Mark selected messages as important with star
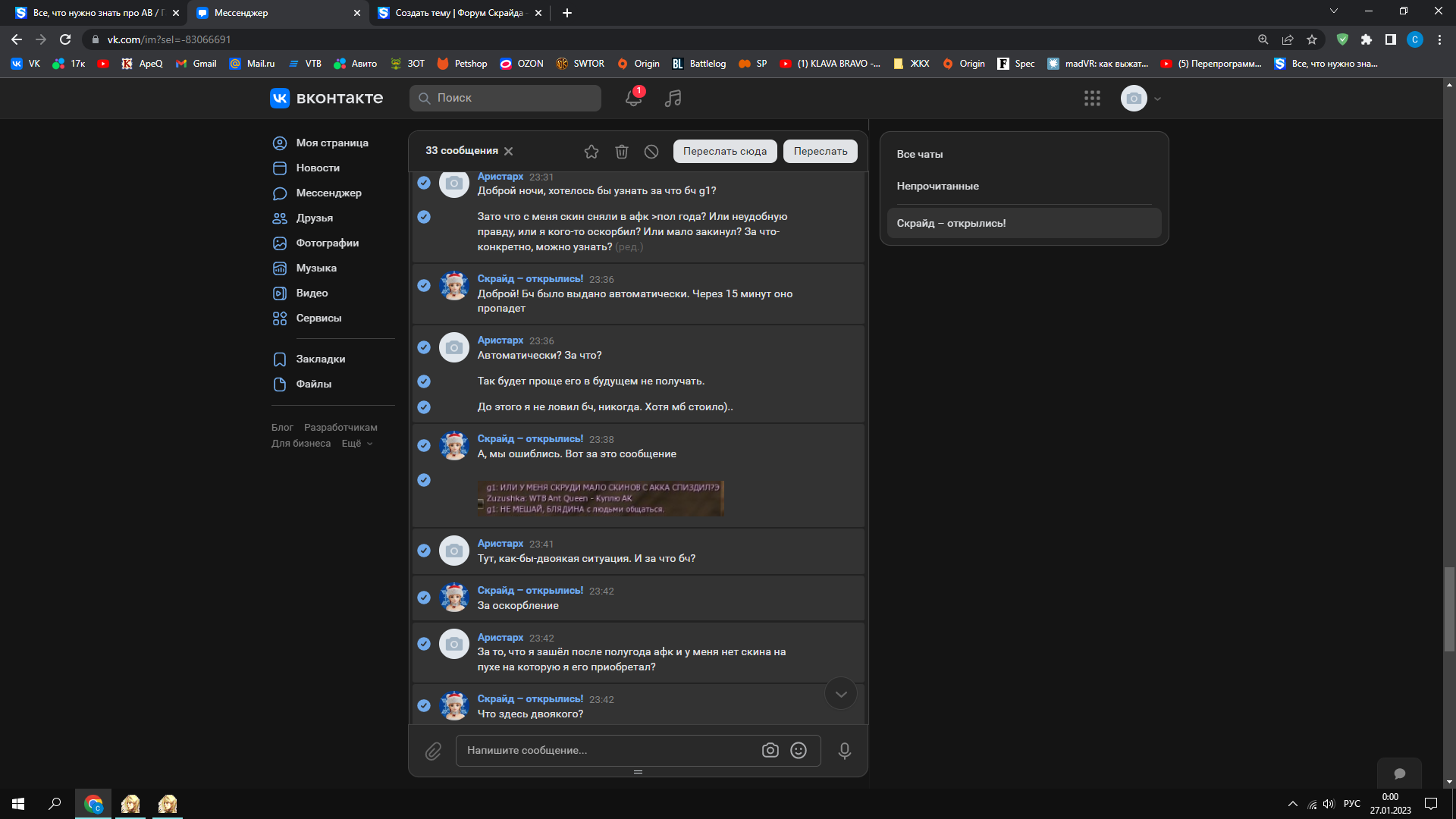 591,152
